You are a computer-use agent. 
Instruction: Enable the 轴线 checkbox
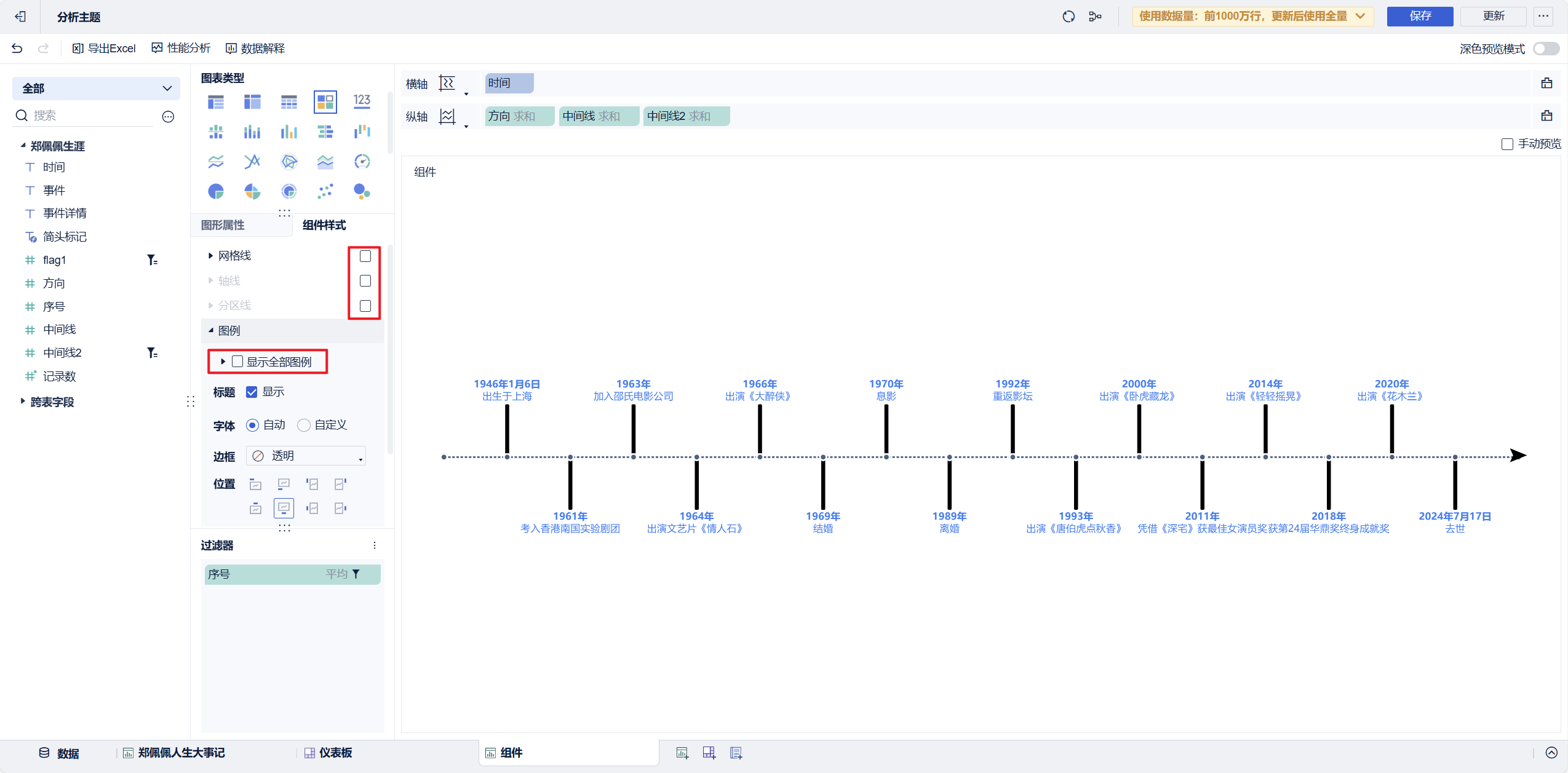click(x=365, y=280)
